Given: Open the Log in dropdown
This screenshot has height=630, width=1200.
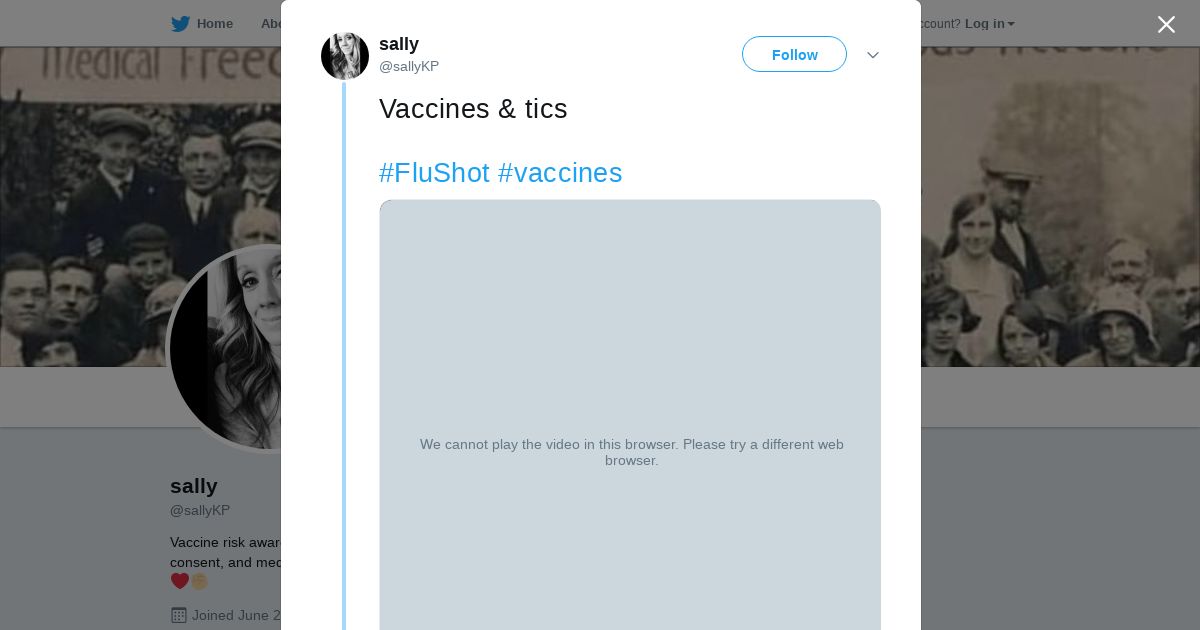Looking at the screenshot, I should coord(989,24).
